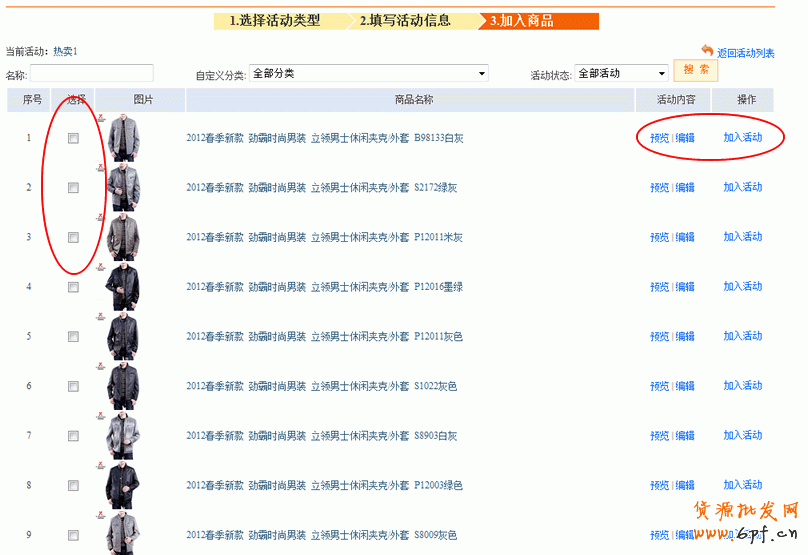Focus the 名称 input field
Viewport: 808px width, 555px height.
92,73
